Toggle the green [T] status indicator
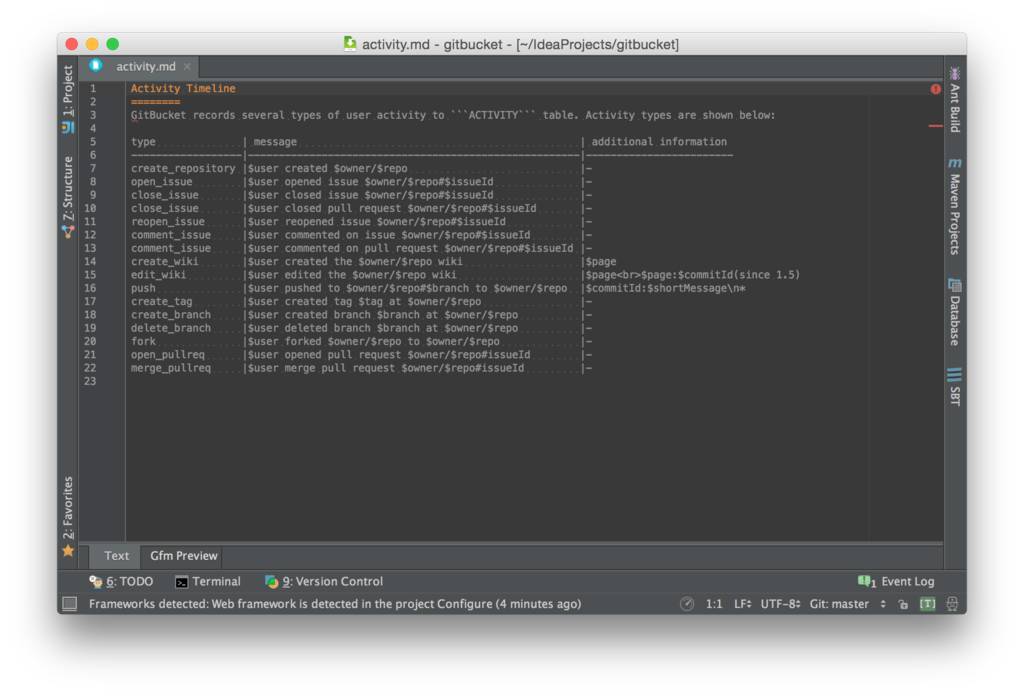Viewport: 1024px width, 696px height. (927, 604)
